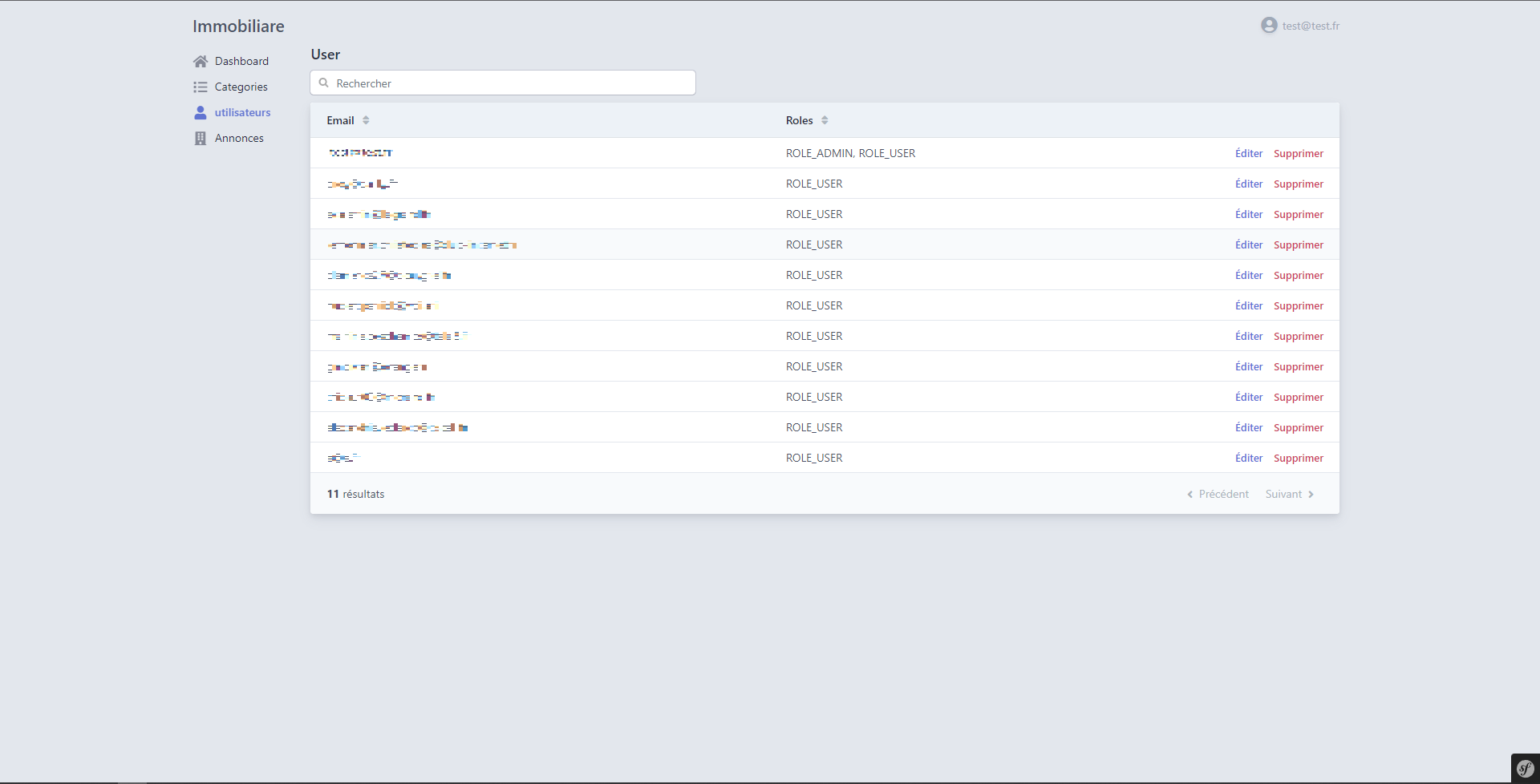This screenshot has height=784, width=1540.
Task: Click Éditer on the second user row
Action: (x=1248, y=184)
